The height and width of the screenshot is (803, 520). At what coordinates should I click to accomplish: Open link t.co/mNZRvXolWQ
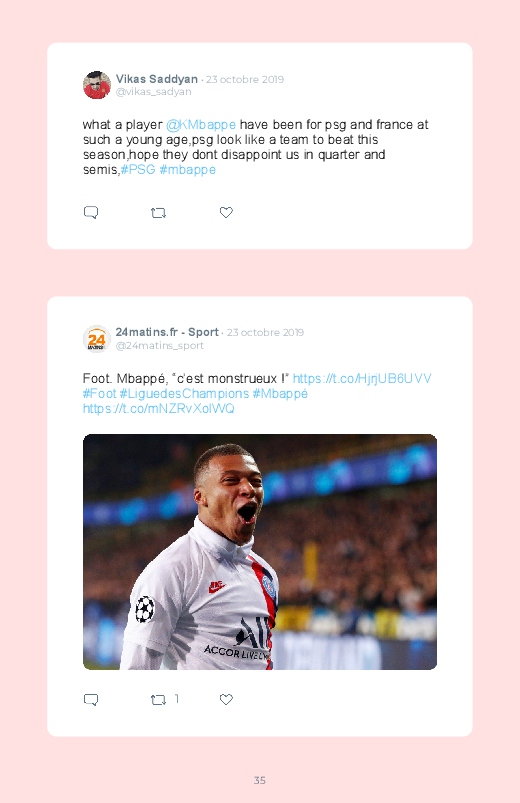point(159,408)
